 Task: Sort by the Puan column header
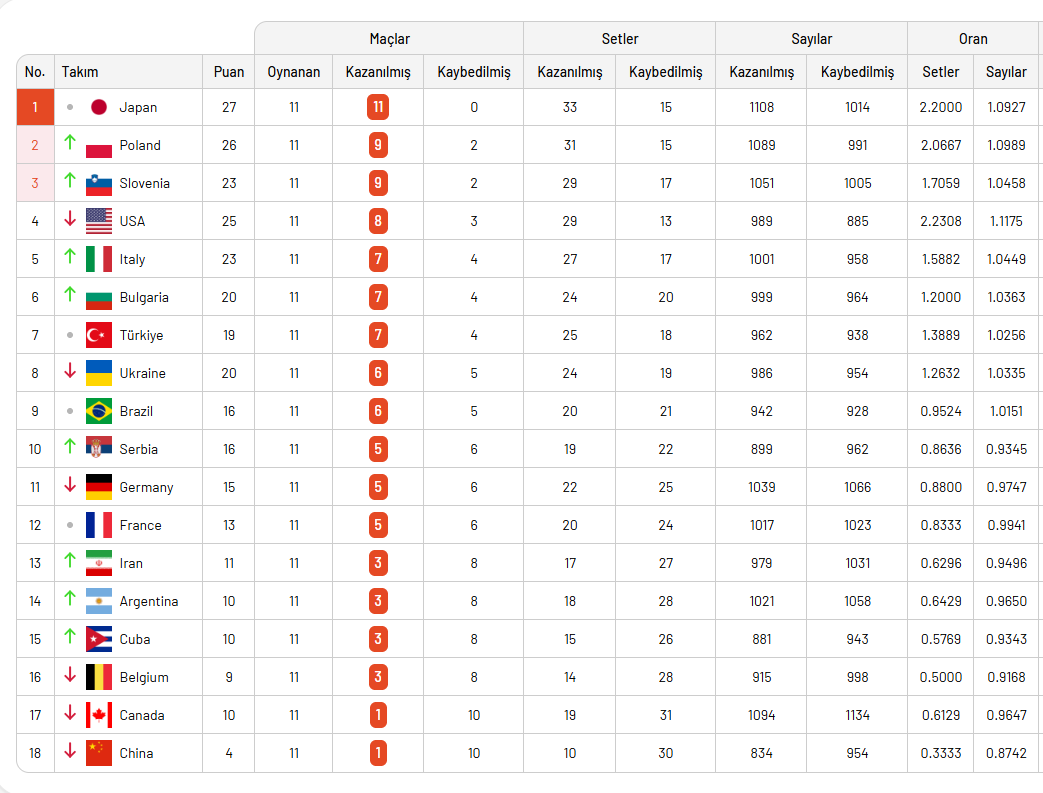229,72
